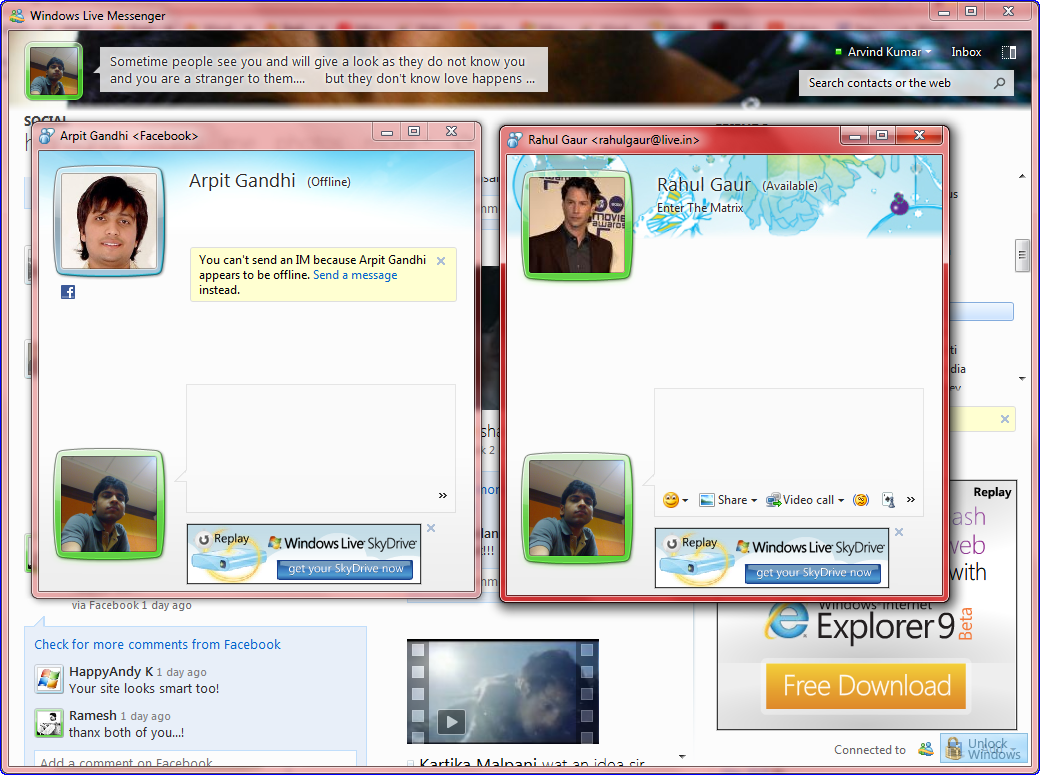Click the search magnifier icon
Image resolution: width=1040 pixels, height=775 pixels.
999,83
